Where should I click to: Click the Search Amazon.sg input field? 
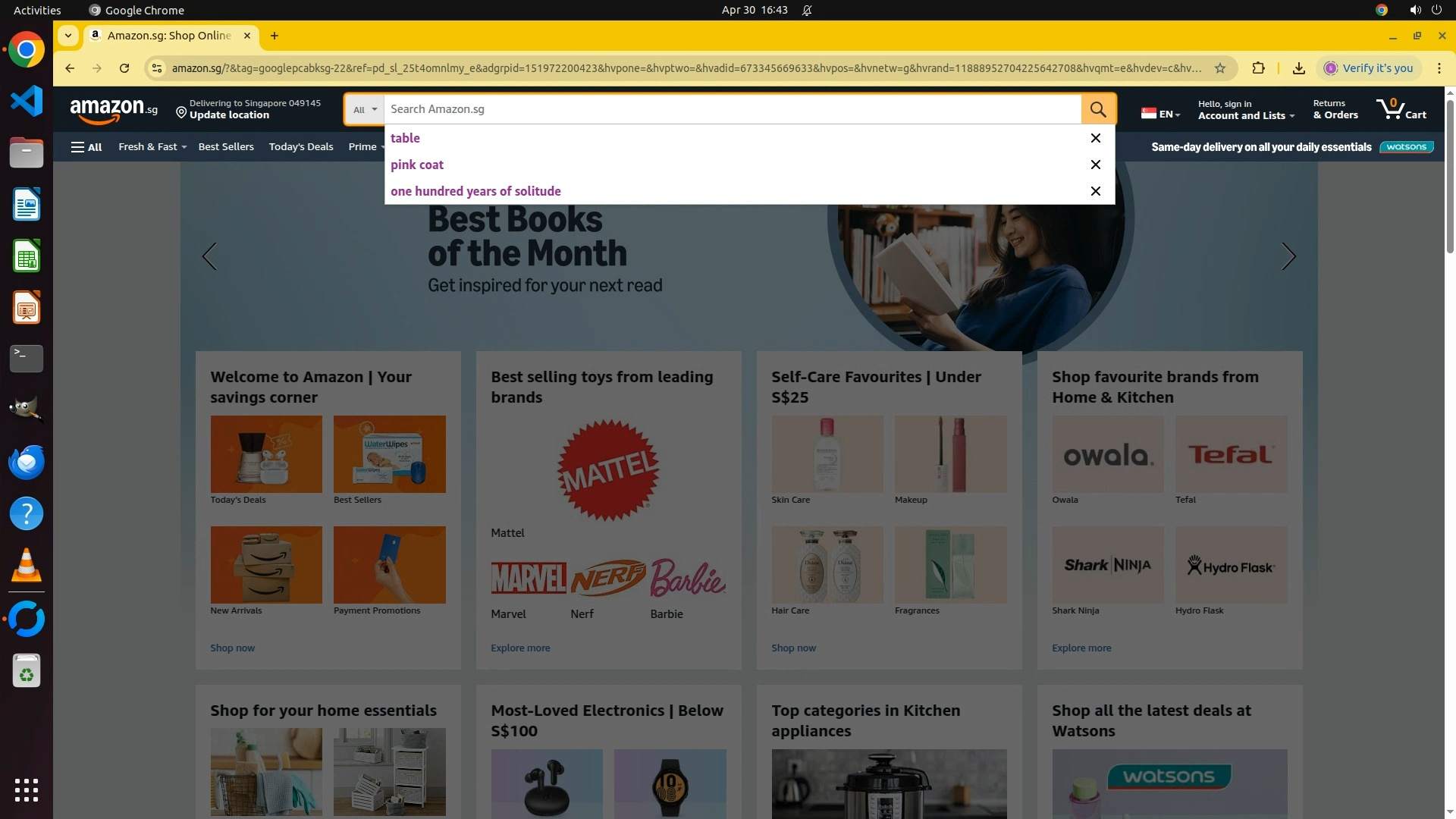[x=732, y=109]
